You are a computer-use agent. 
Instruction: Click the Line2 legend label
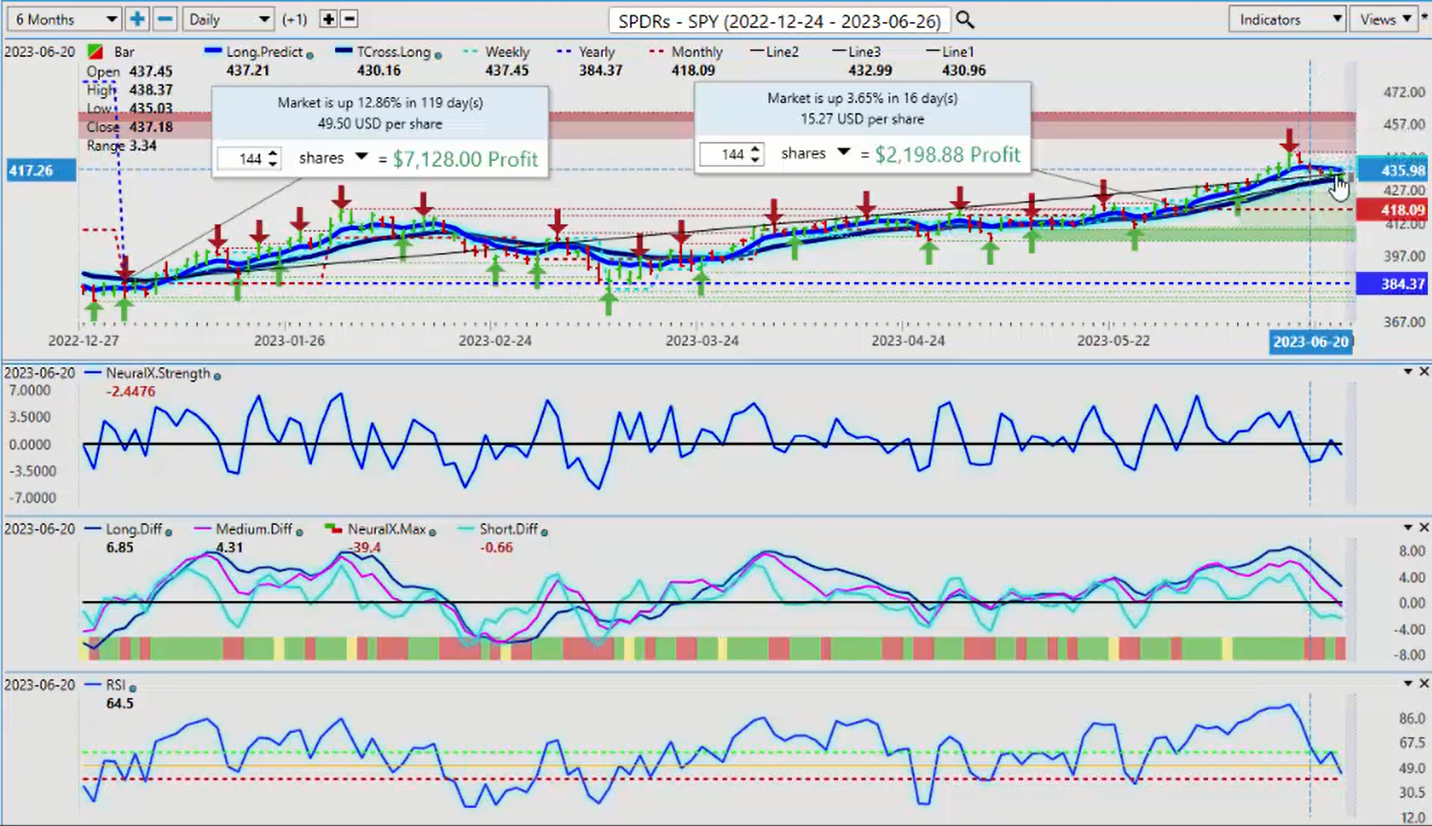coord(781,52)
